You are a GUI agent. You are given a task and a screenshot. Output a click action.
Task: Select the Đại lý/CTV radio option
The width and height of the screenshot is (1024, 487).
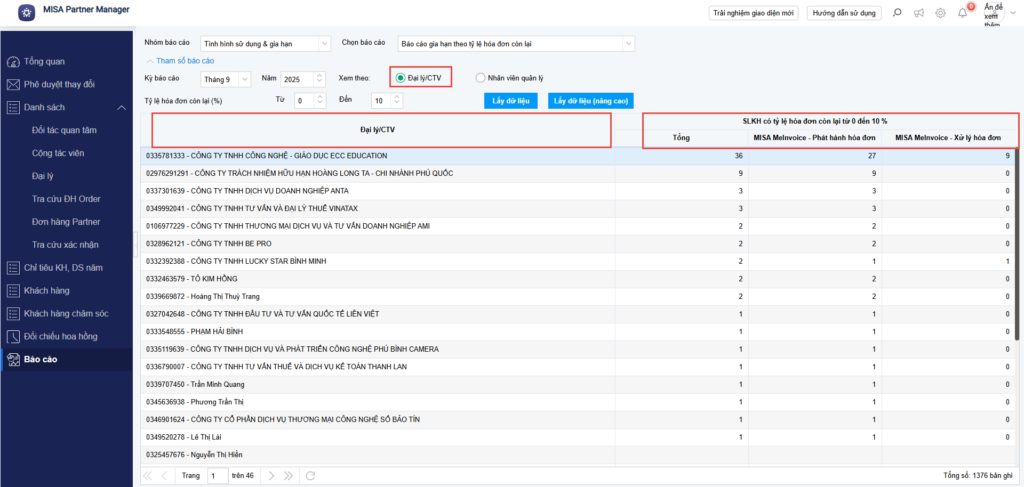pos(401,78)
